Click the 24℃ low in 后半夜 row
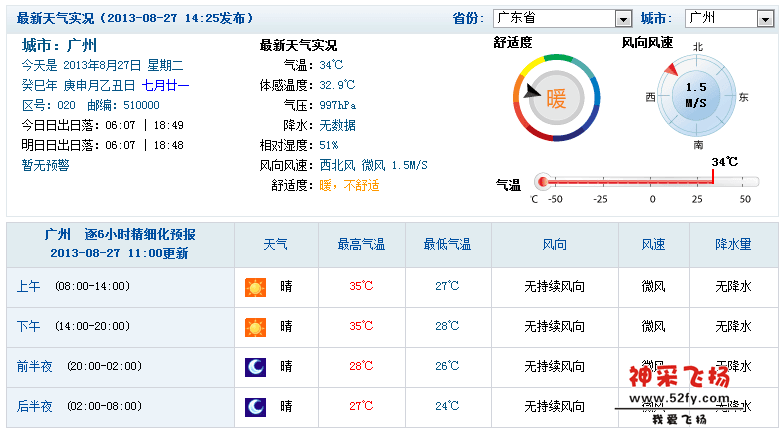Viewport: 781px width, 431px height. pos(447,406)
